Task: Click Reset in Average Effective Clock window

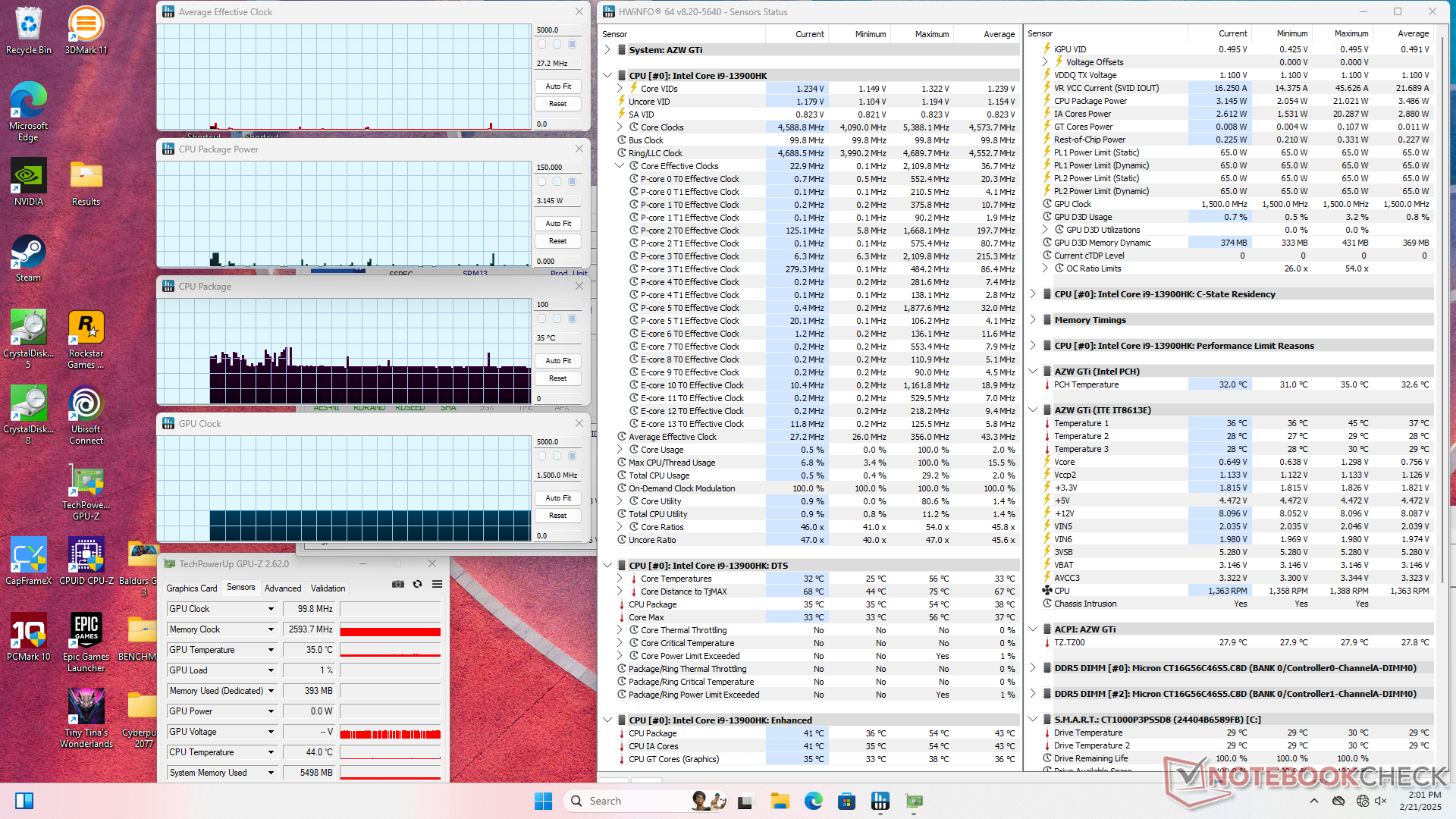Action: (558, 104)
